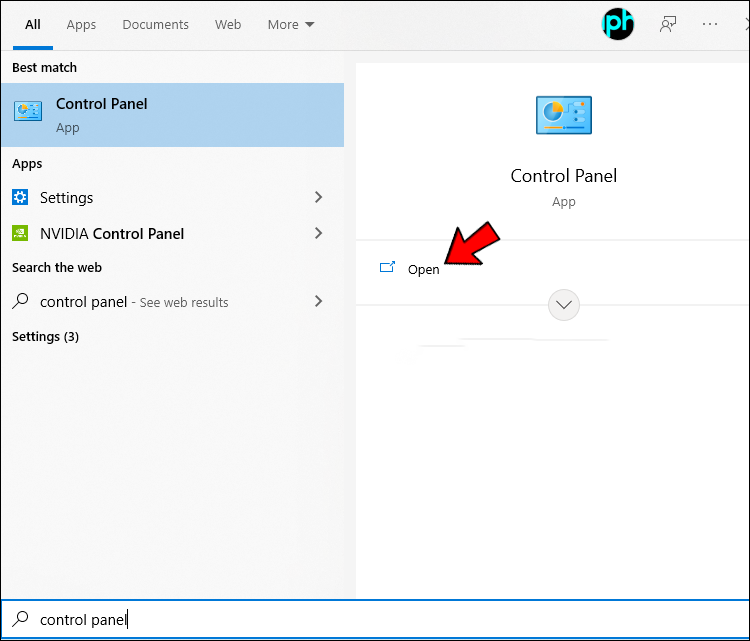Open the Documents tab
Viewport: 750px width, 641px height.
click(x=155, y=24)
